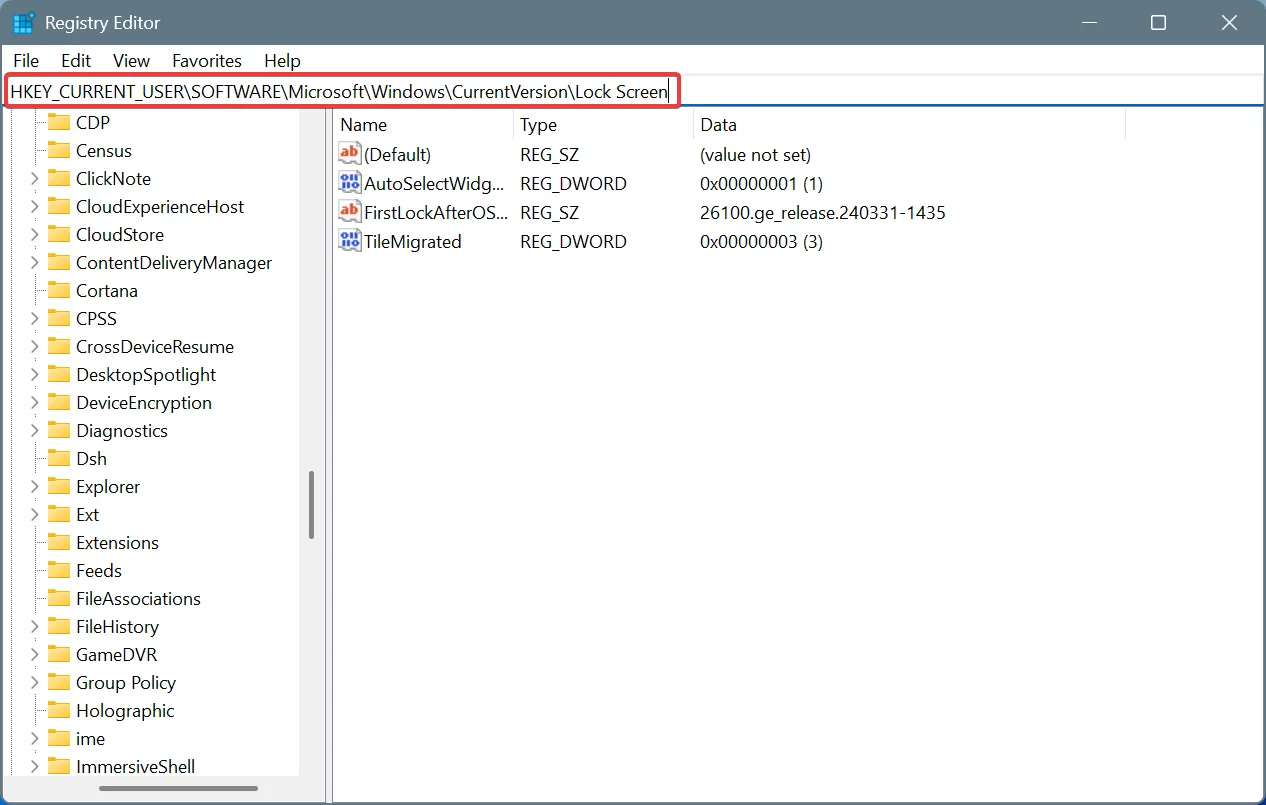Select the FileHistory key label
The image size is (1266, 805).
pos(117,626)
